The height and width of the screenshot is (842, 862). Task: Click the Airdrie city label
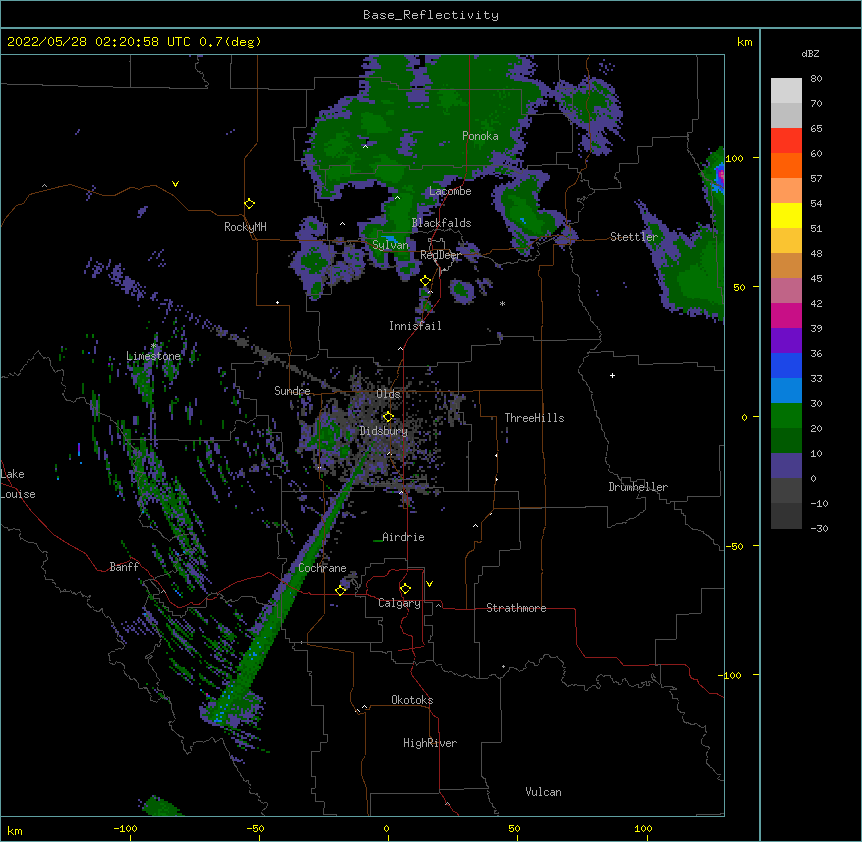pyautogui.click(x=403, y=537)
